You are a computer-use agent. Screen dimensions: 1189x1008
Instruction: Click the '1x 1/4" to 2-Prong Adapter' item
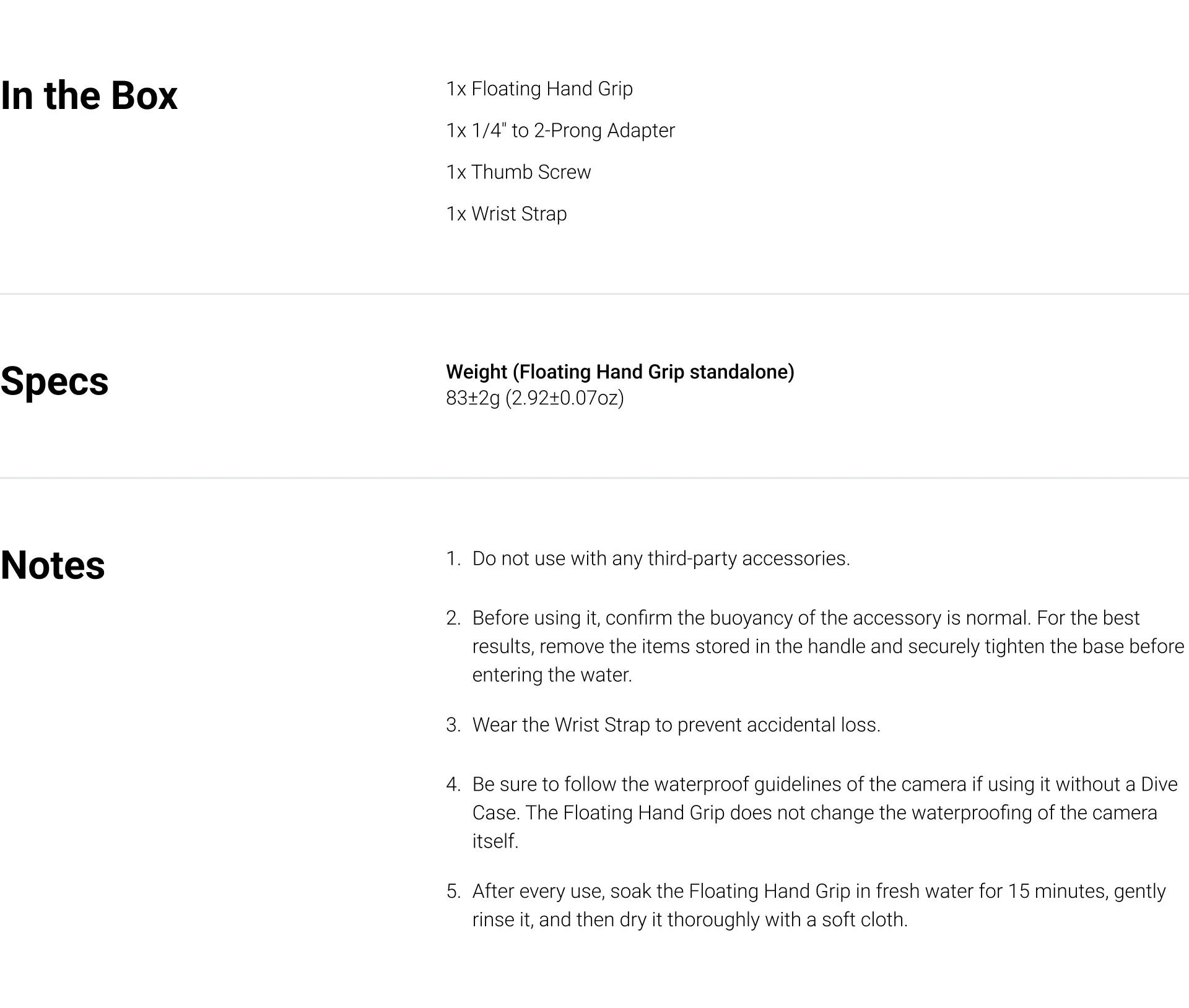click(x=560, y=131)
